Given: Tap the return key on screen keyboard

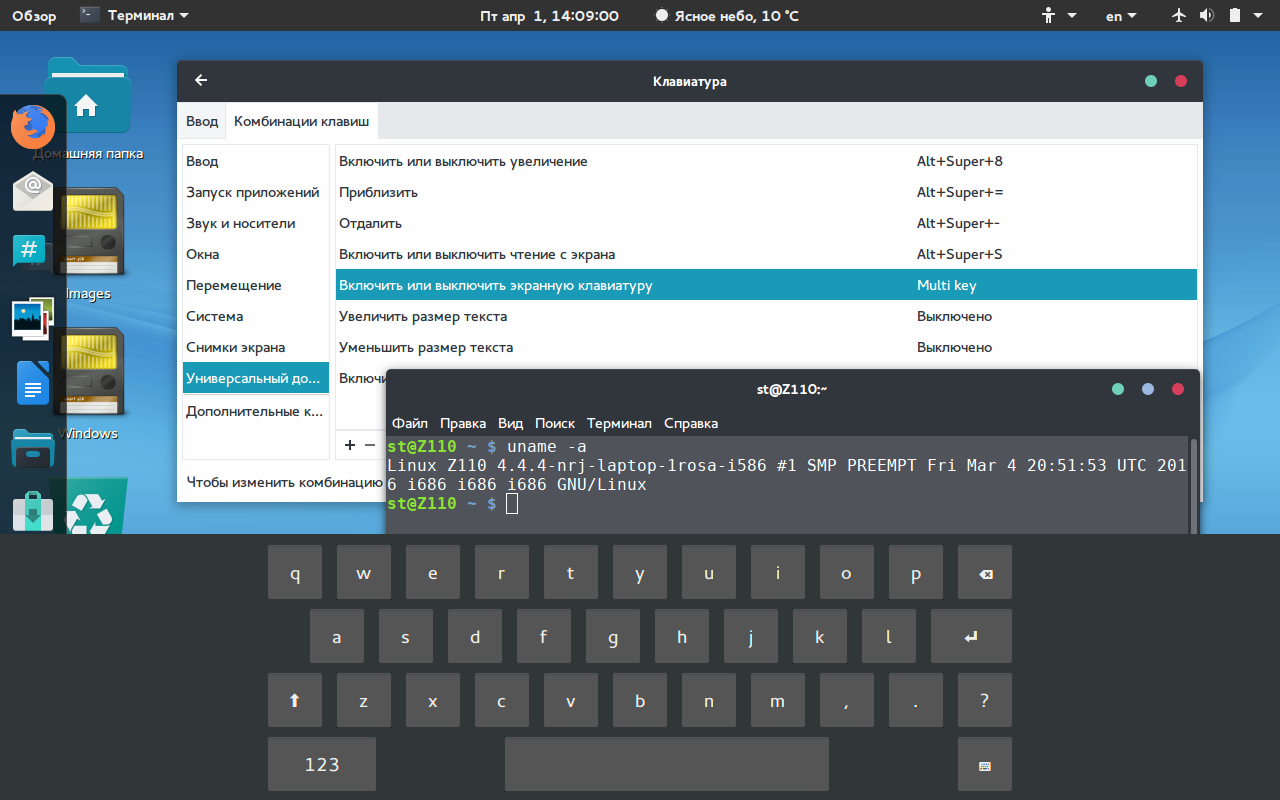Looking at the screenshot, I should coord(971,636).
